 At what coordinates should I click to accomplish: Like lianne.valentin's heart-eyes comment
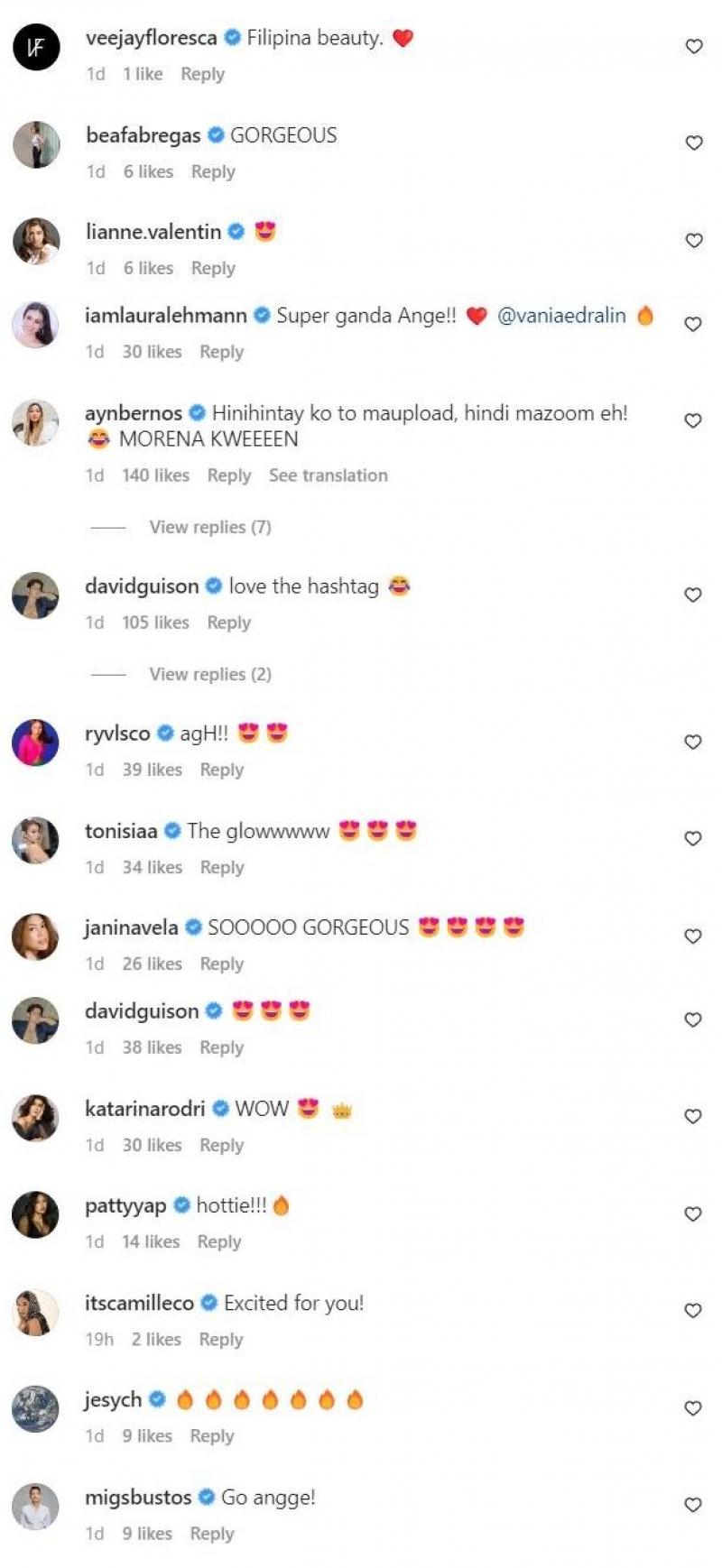[694, 240]
